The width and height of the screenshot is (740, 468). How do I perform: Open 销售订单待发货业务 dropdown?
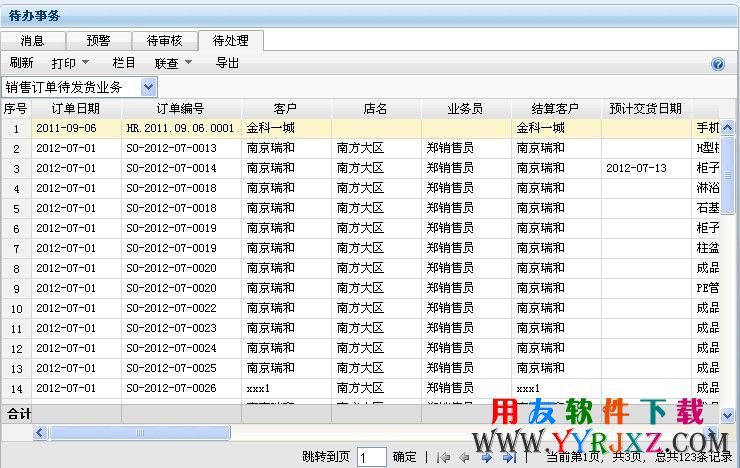(148, 87)
